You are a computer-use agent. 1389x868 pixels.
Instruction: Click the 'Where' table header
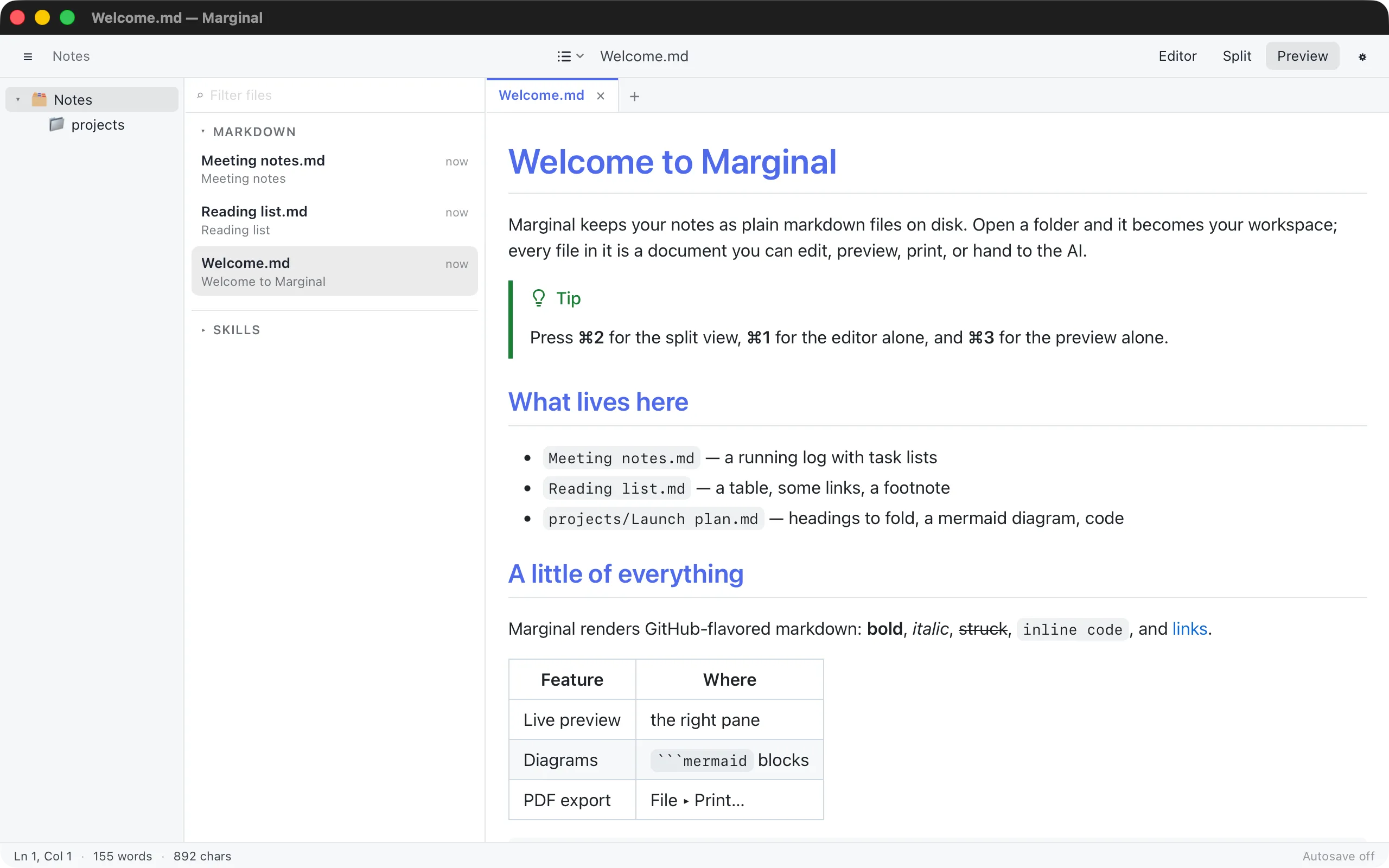pos(730,679)
